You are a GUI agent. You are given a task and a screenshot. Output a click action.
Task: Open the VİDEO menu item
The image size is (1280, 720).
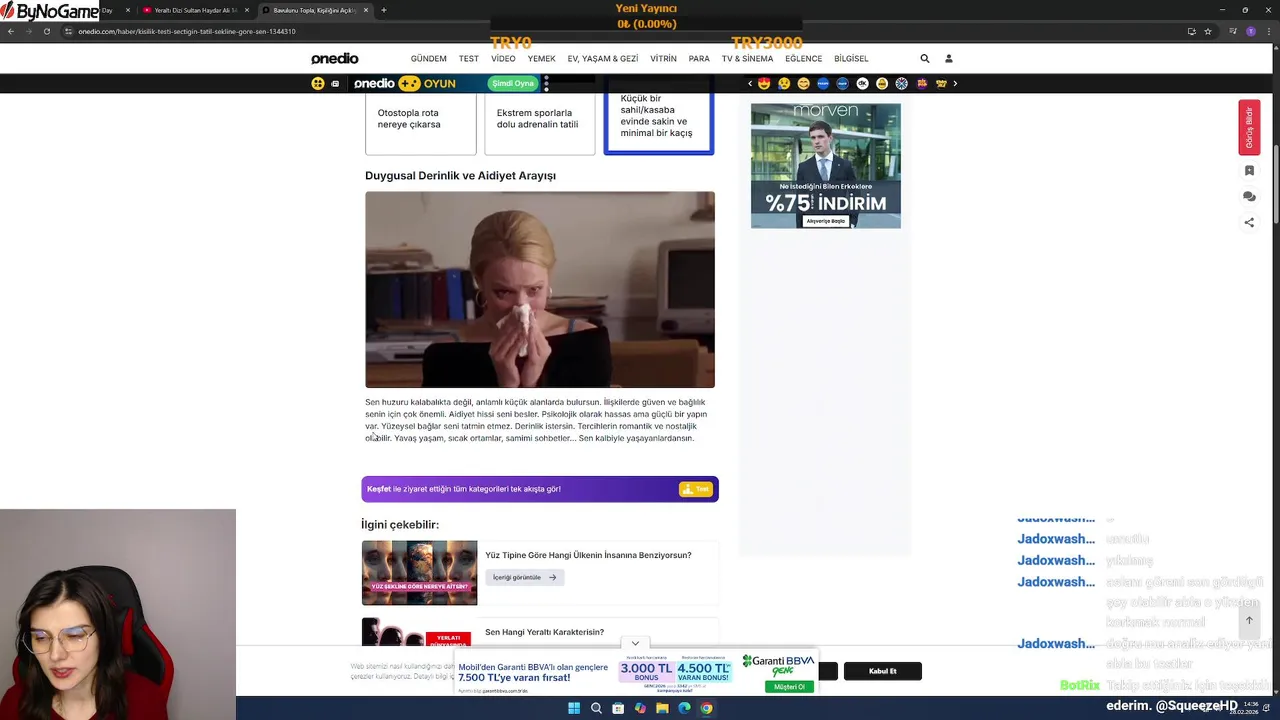pyautogui.click(x=503, y=59)
